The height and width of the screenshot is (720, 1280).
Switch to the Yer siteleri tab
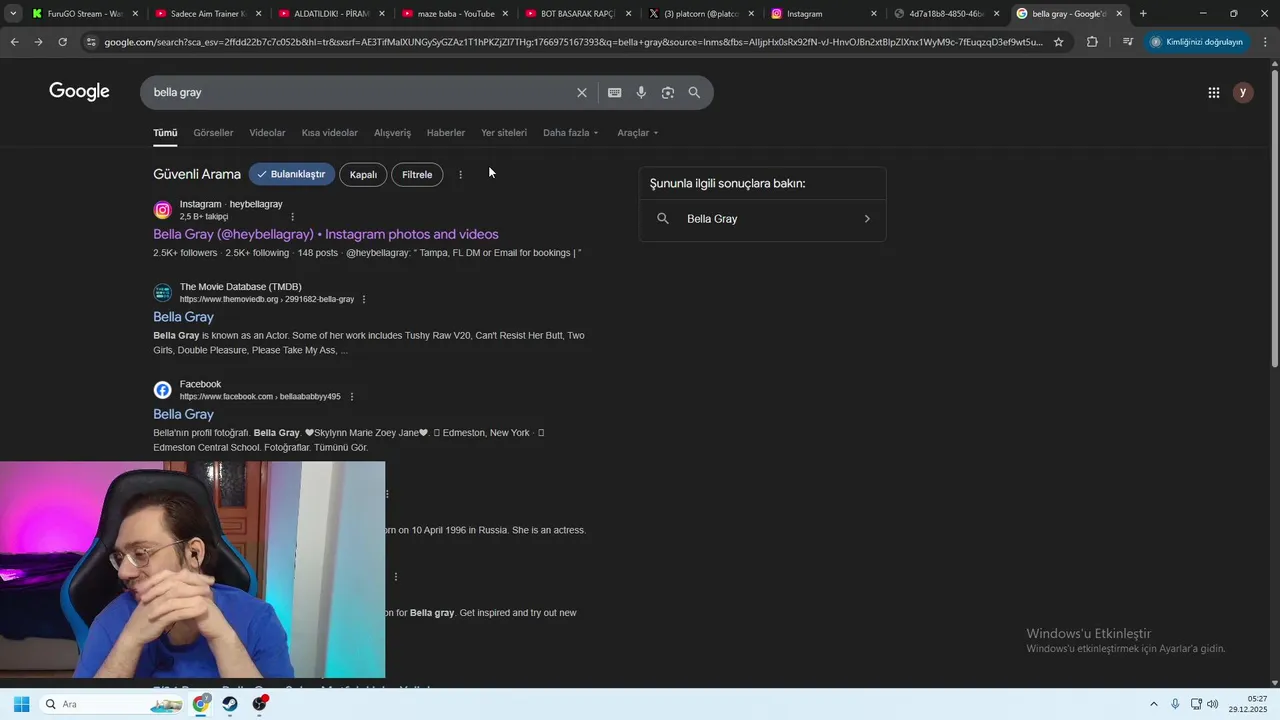(504, 133)
